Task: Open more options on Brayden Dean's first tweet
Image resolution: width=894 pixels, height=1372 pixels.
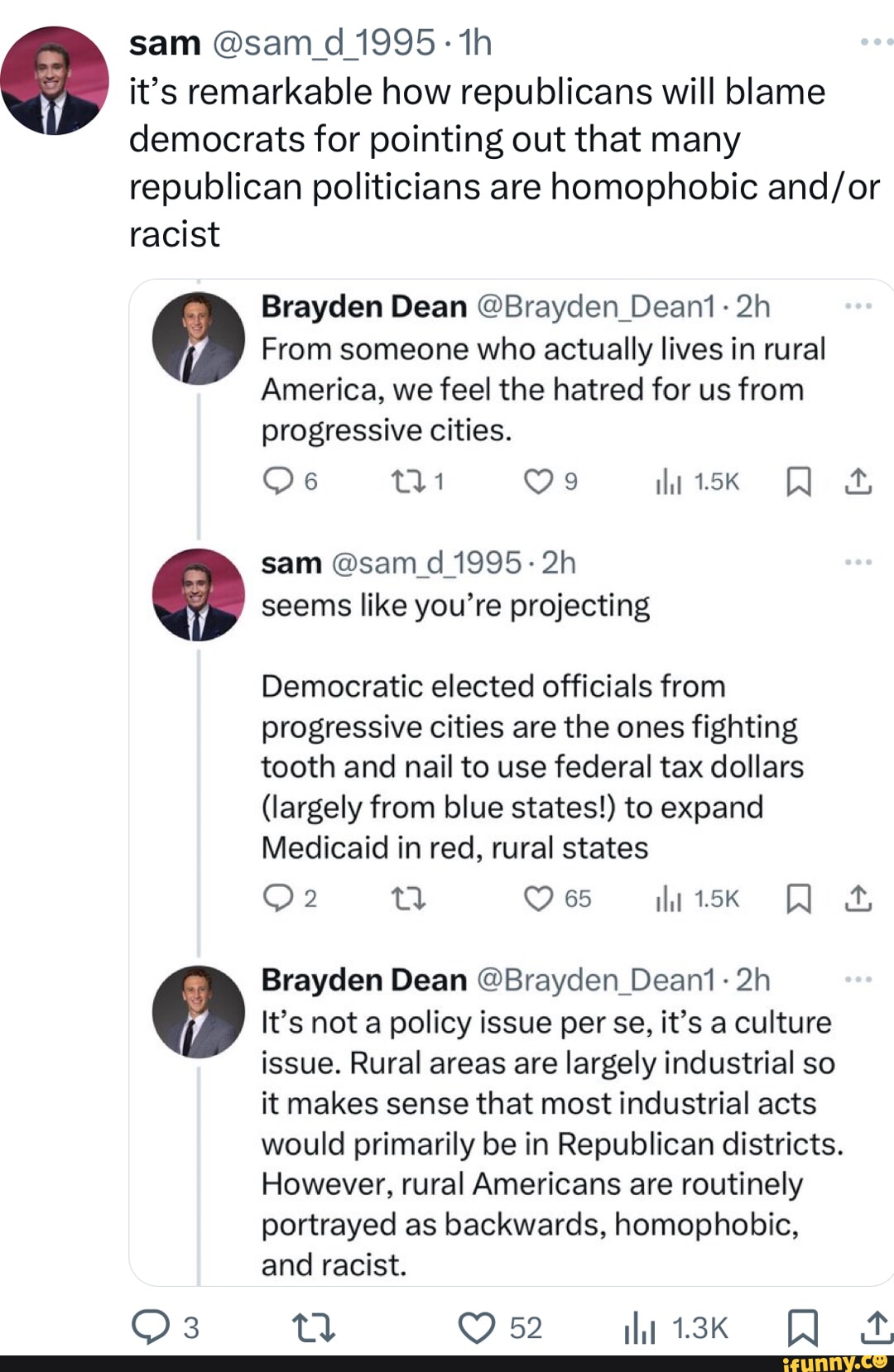Action: coord(858,307)
